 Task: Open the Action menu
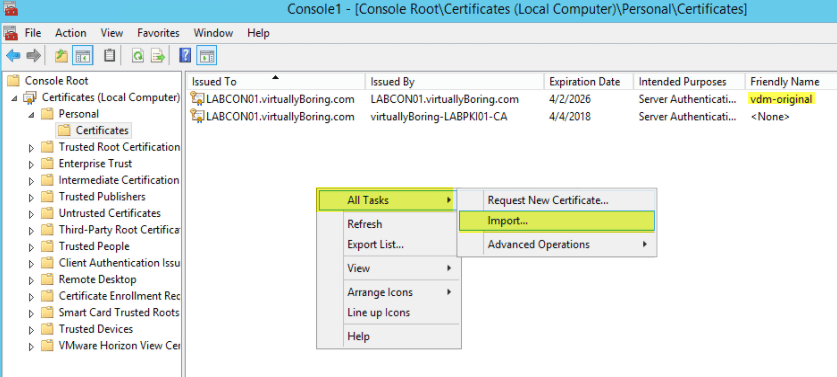coord(70,33)
